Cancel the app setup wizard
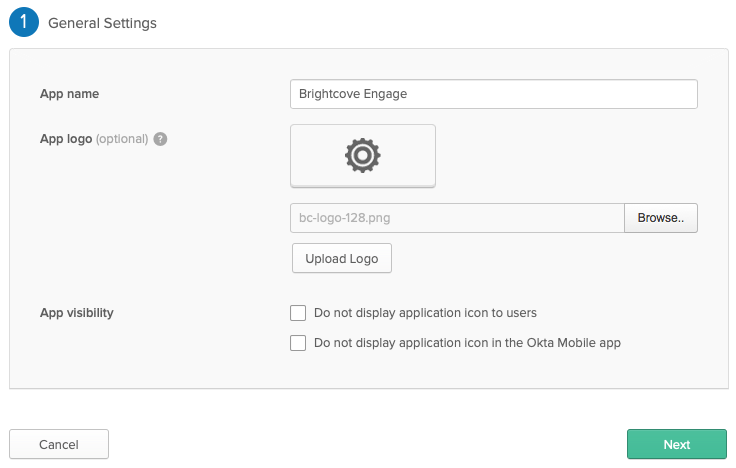This screenshot has height=468, width=736. coord(59,444)
